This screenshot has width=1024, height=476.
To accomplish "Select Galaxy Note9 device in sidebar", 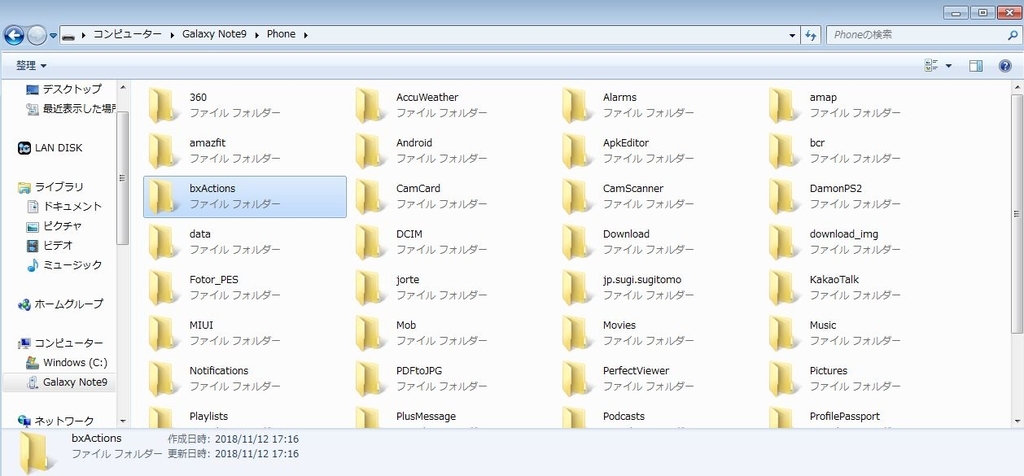I will tap(59, 382).
